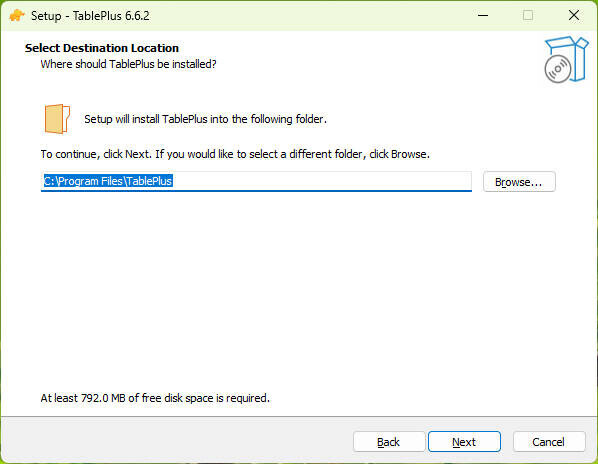Open the Browse... folder picker
The image size is (598, 464).
[x=519, y=182]
